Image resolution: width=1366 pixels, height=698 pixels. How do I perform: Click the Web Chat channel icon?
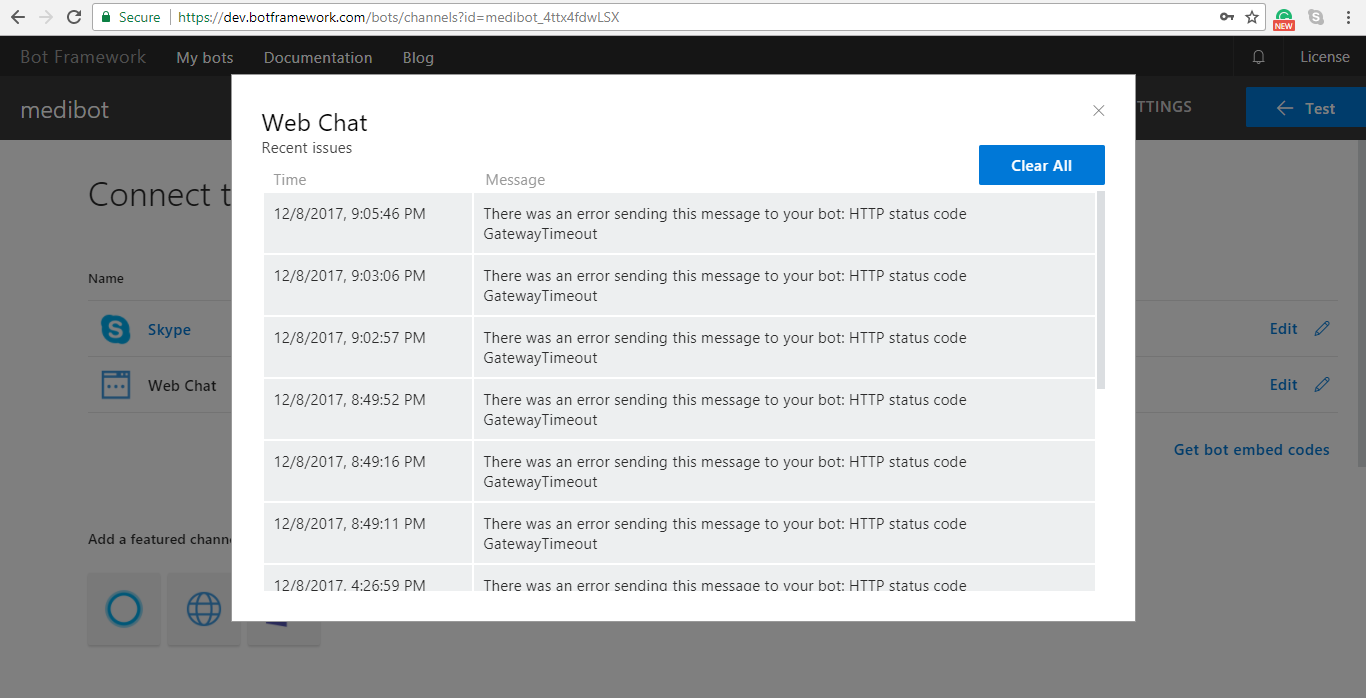click(116, 385)
